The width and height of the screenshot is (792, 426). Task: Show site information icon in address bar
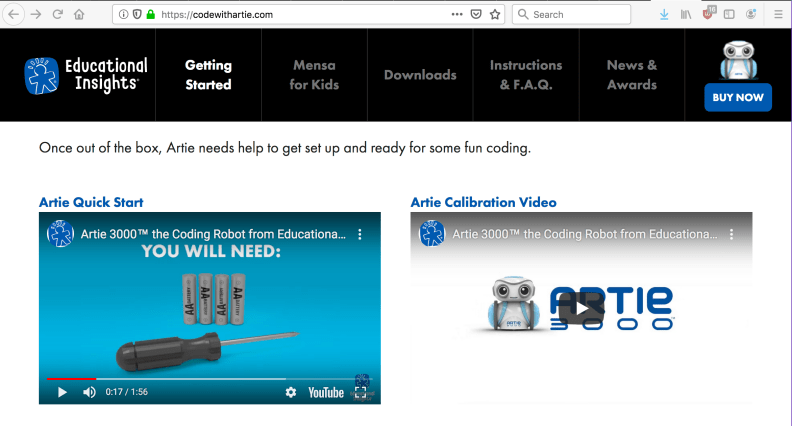point(123,14)
